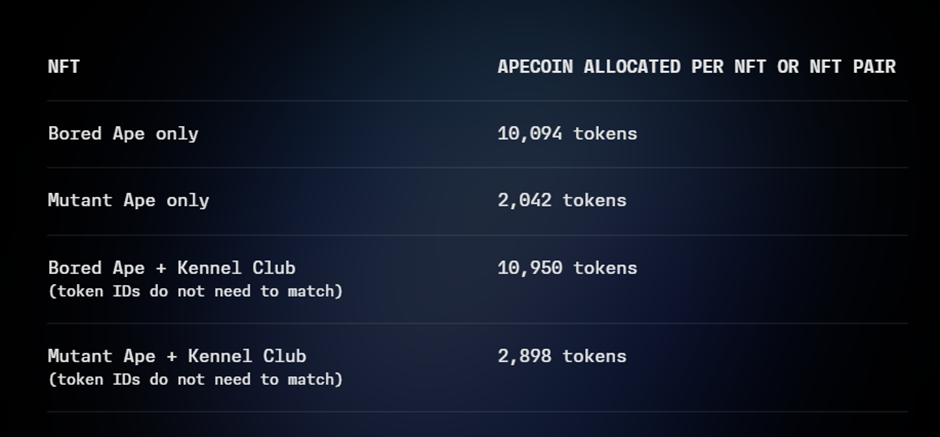
Task: Click the "NFT" column header
Action: pyautogui.click(x=64, y=67)
